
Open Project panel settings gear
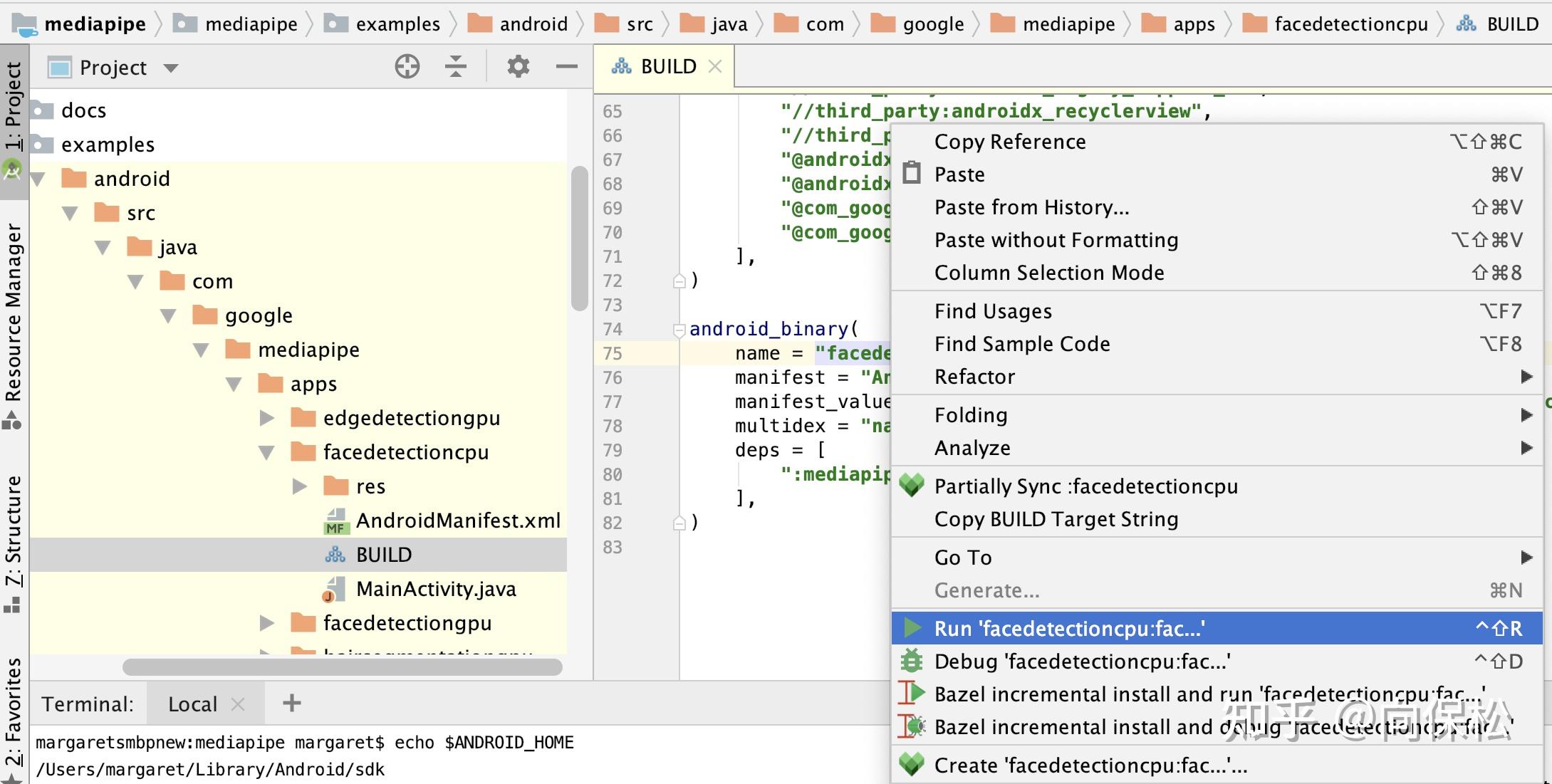point(518,67)
